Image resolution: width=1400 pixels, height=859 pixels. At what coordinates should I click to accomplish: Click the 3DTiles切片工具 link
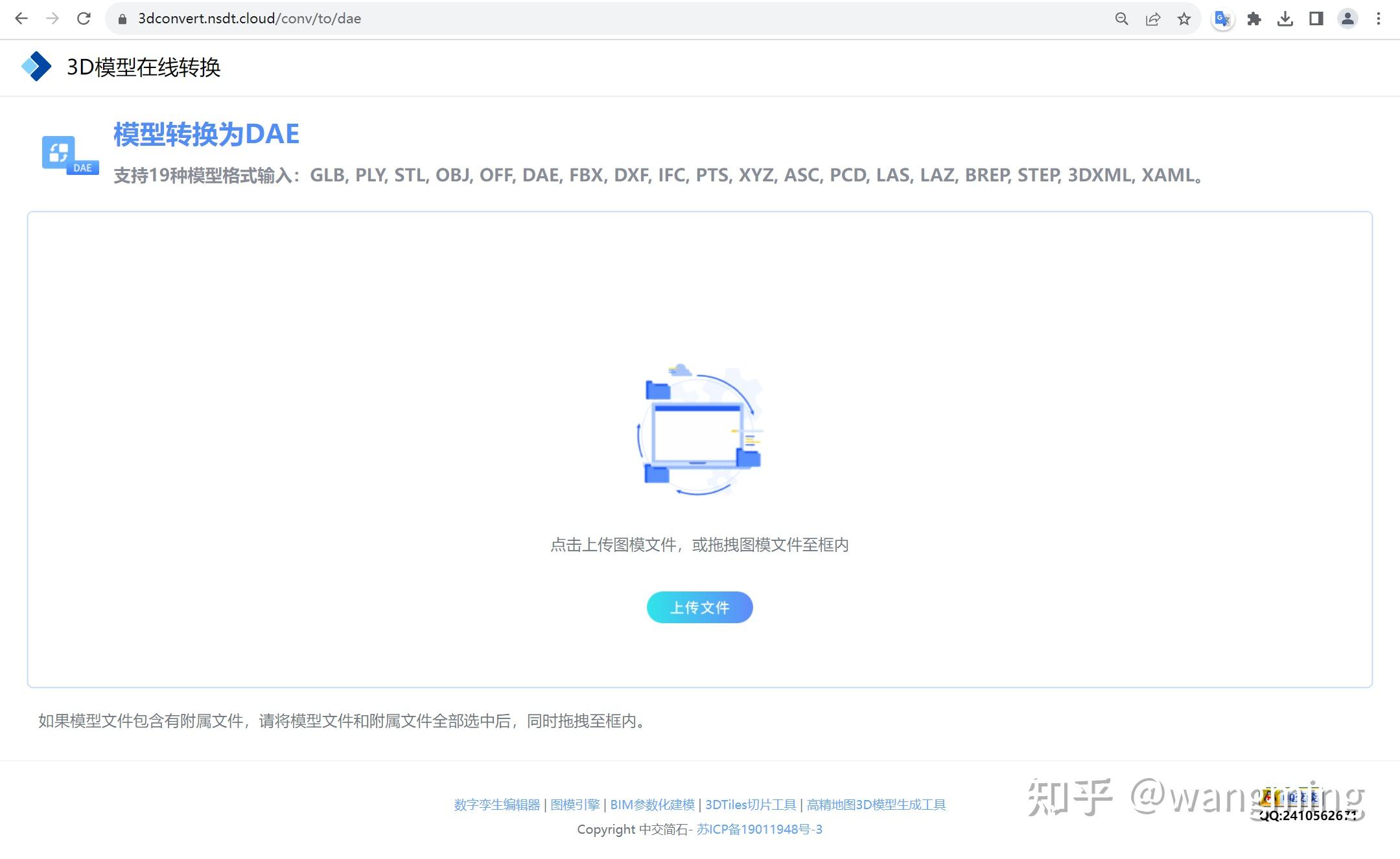751,805
